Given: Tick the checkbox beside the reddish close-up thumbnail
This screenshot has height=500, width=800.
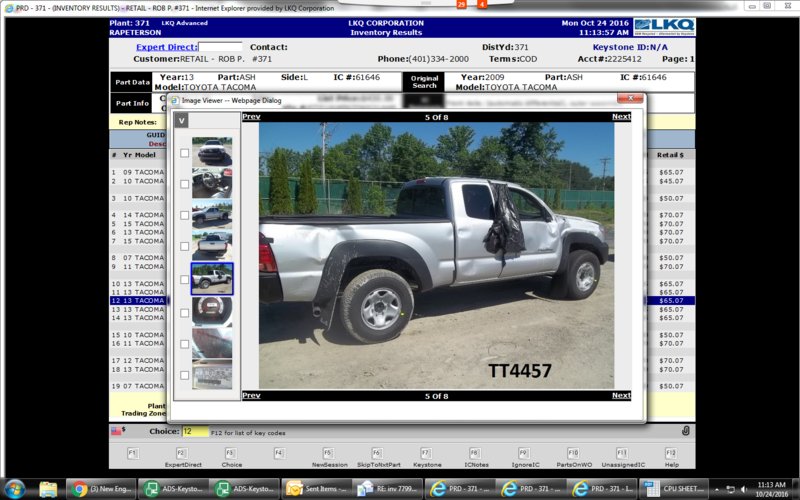Looking at the screenshot, I should [185, 344].
